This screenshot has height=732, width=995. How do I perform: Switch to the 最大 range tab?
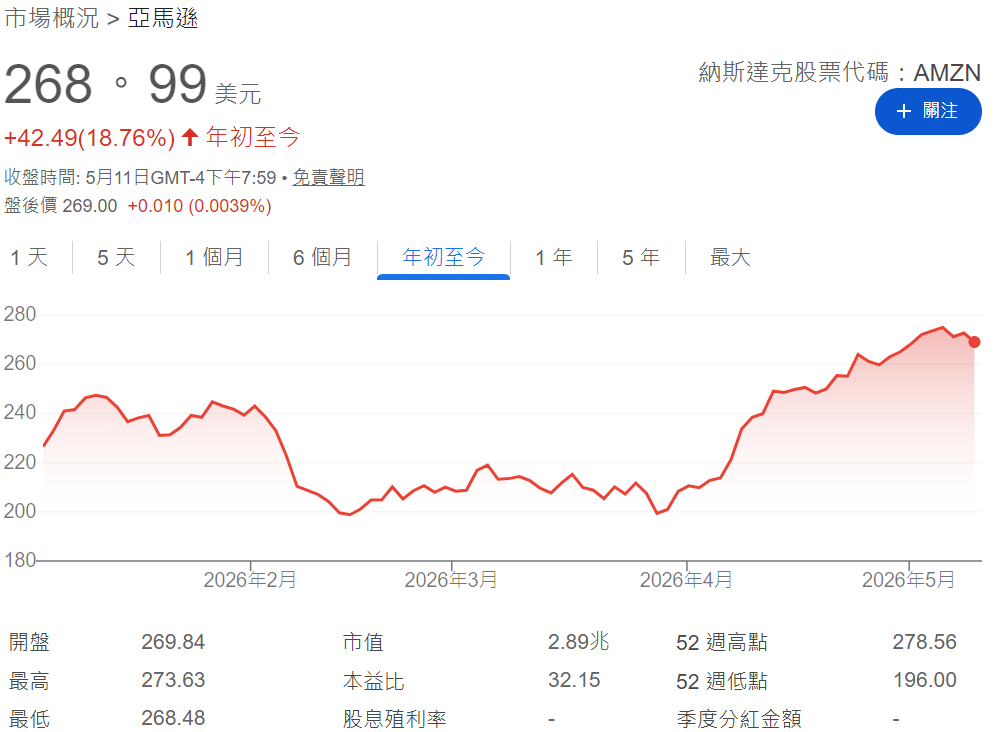click(730, 258)
